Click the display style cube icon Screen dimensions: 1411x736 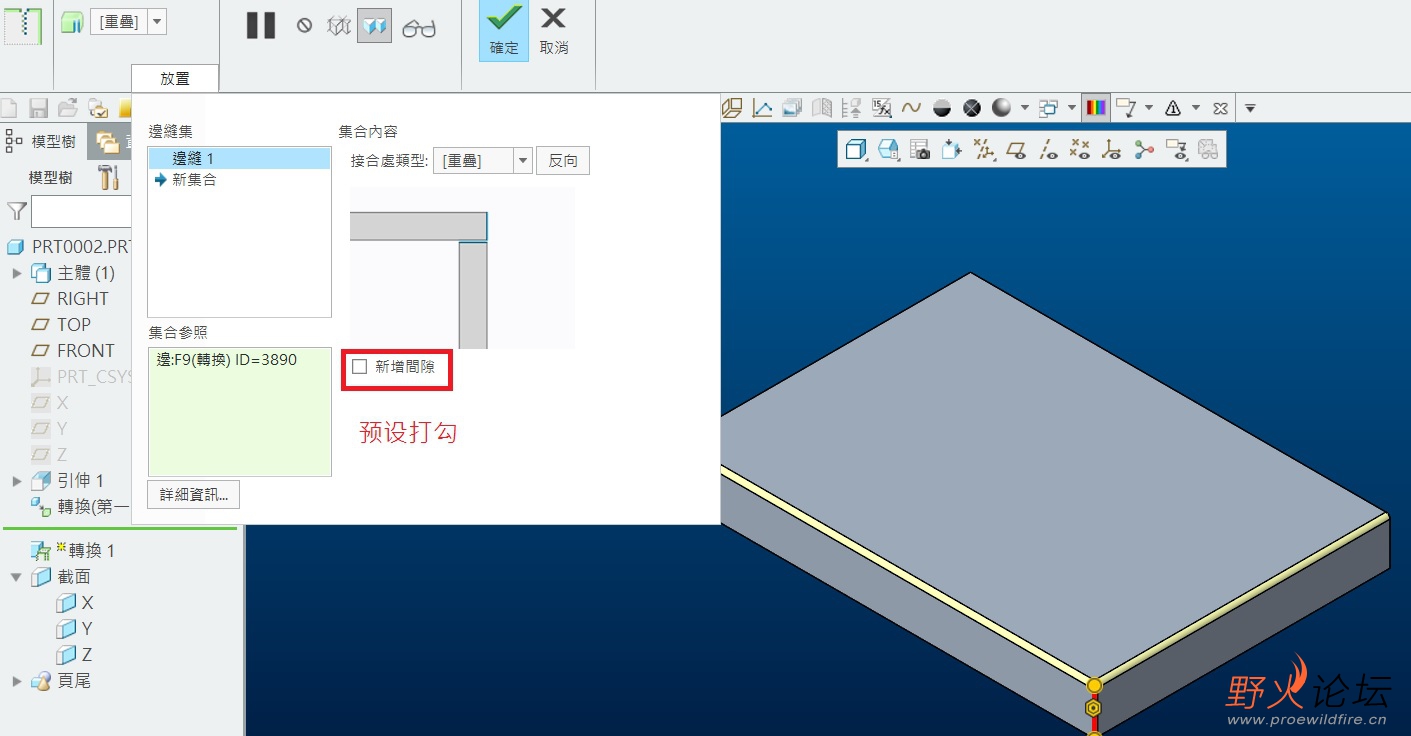[x=857, y=150]
